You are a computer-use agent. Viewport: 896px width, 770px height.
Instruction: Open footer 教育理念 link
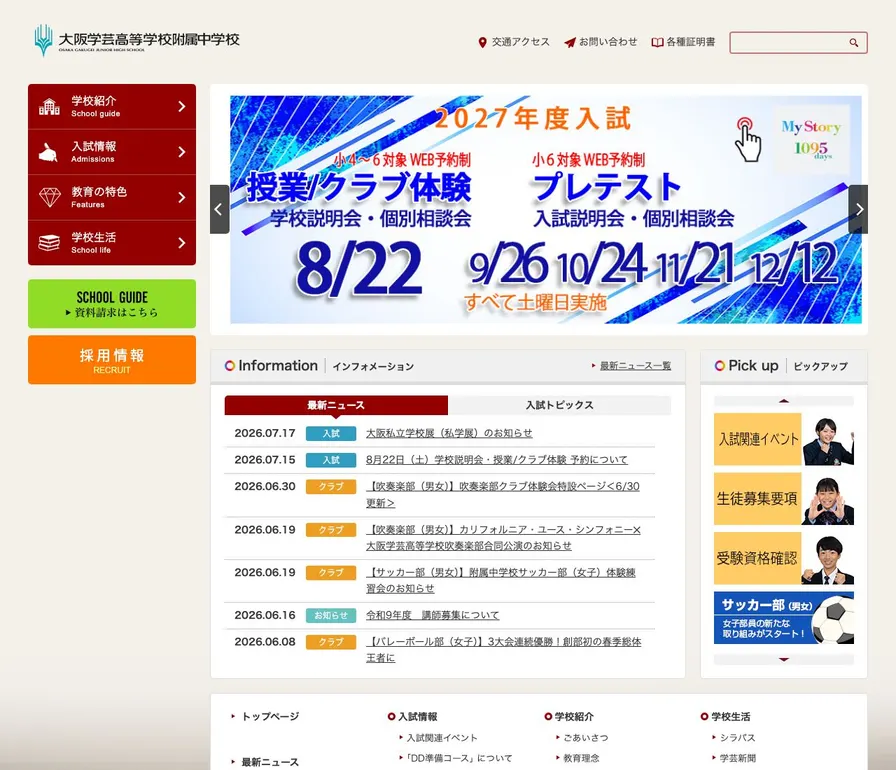pos(582,758)
